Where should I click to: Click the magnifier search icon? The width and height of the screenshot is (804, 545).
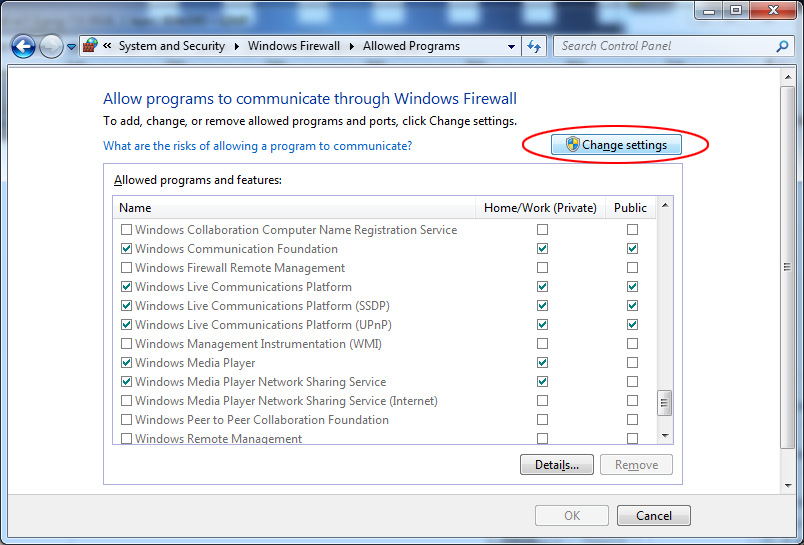(782, 46)
